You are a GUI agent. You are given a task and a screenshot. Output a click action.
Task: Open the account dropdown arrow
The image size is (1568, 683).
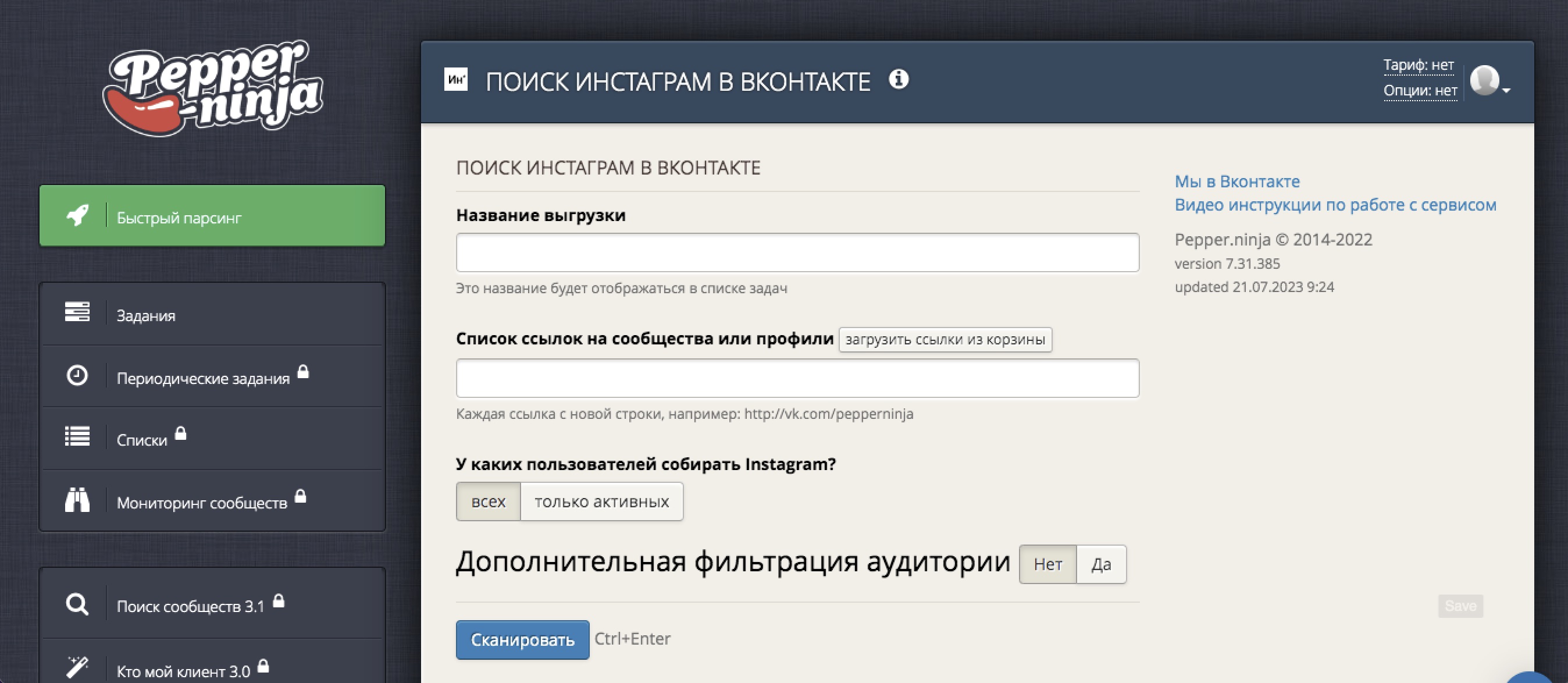click(x=1506, y=91)
